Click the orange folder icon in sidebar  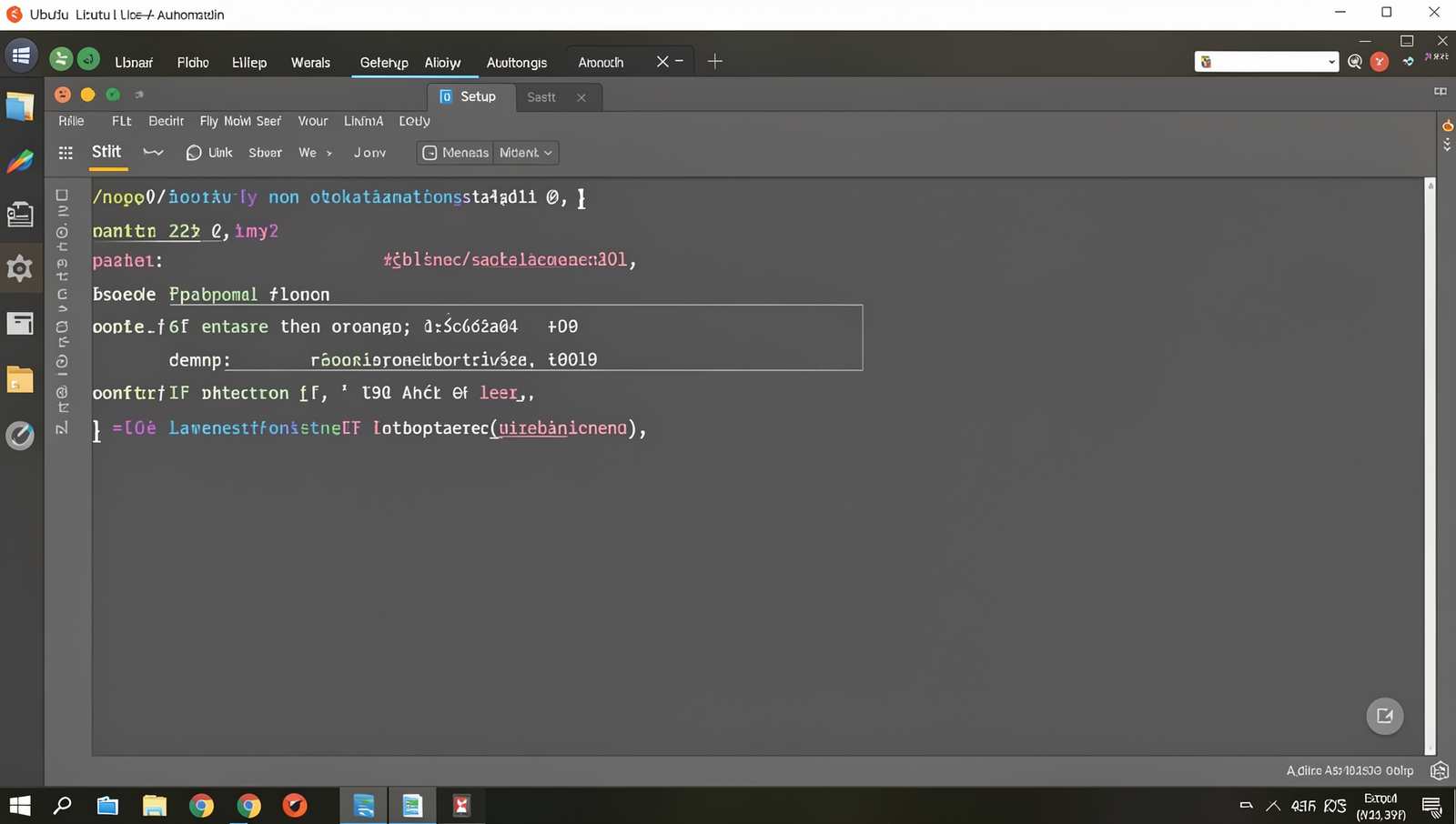20,379
